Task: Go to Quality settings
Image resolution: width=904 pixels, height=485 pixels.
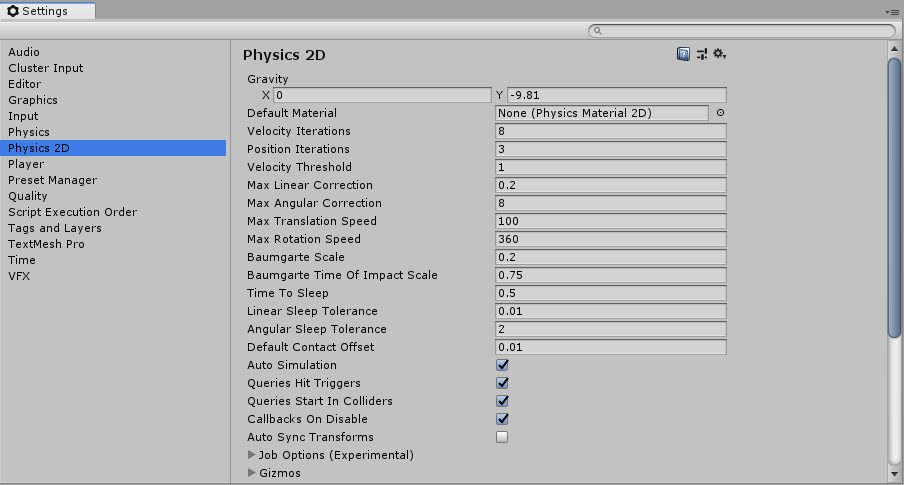Action: click(x=113, y=196)
